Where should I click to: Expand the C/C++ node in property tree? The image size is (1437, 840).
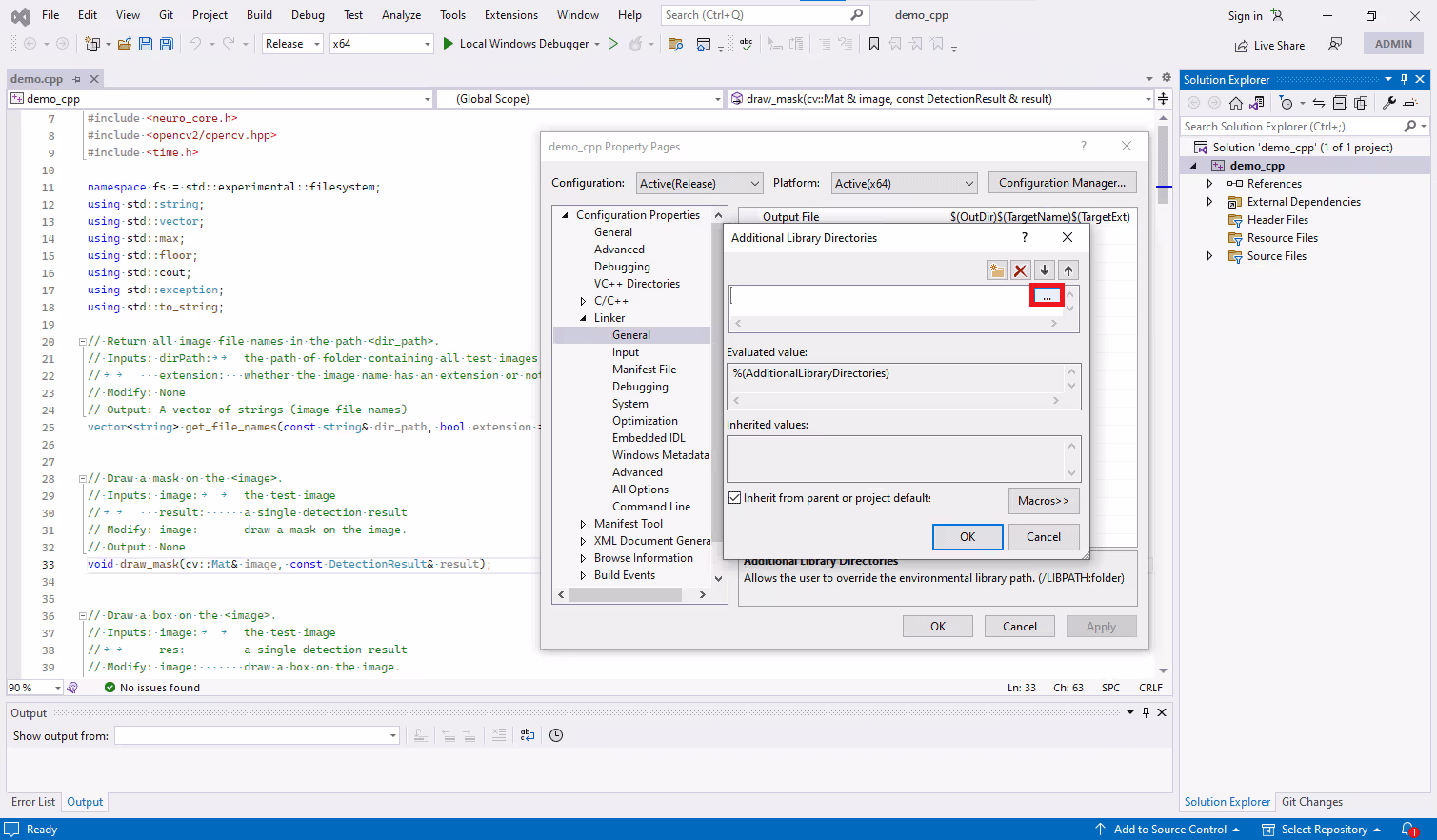[x=583, y=301]
